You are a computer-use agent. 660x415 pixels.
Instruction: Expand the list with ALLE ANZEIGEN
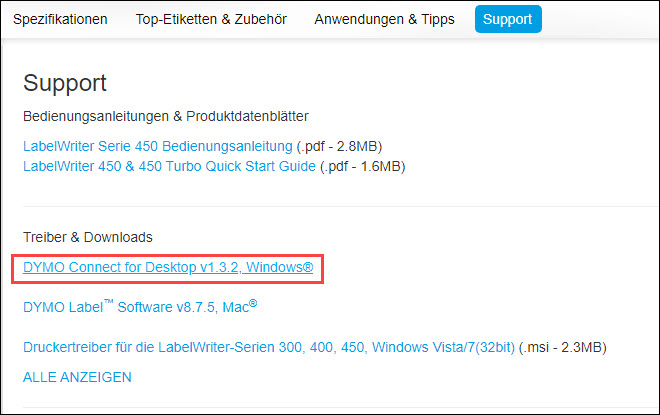pos(77,377)
